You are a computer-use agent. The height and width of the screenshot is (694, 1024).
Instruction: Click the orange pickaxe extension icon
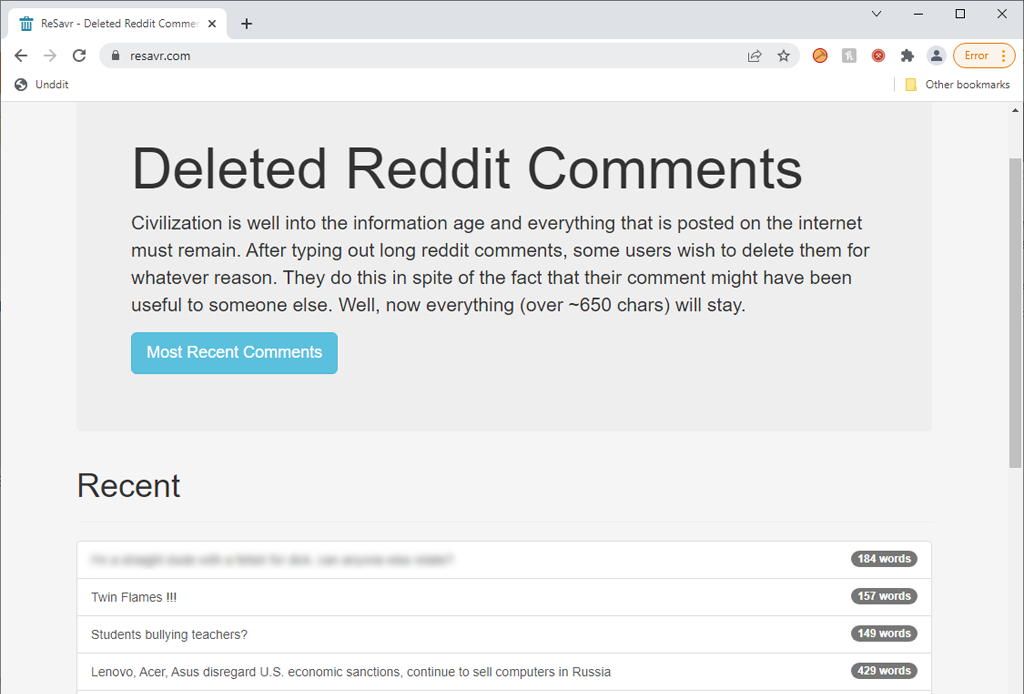[820, 56]
